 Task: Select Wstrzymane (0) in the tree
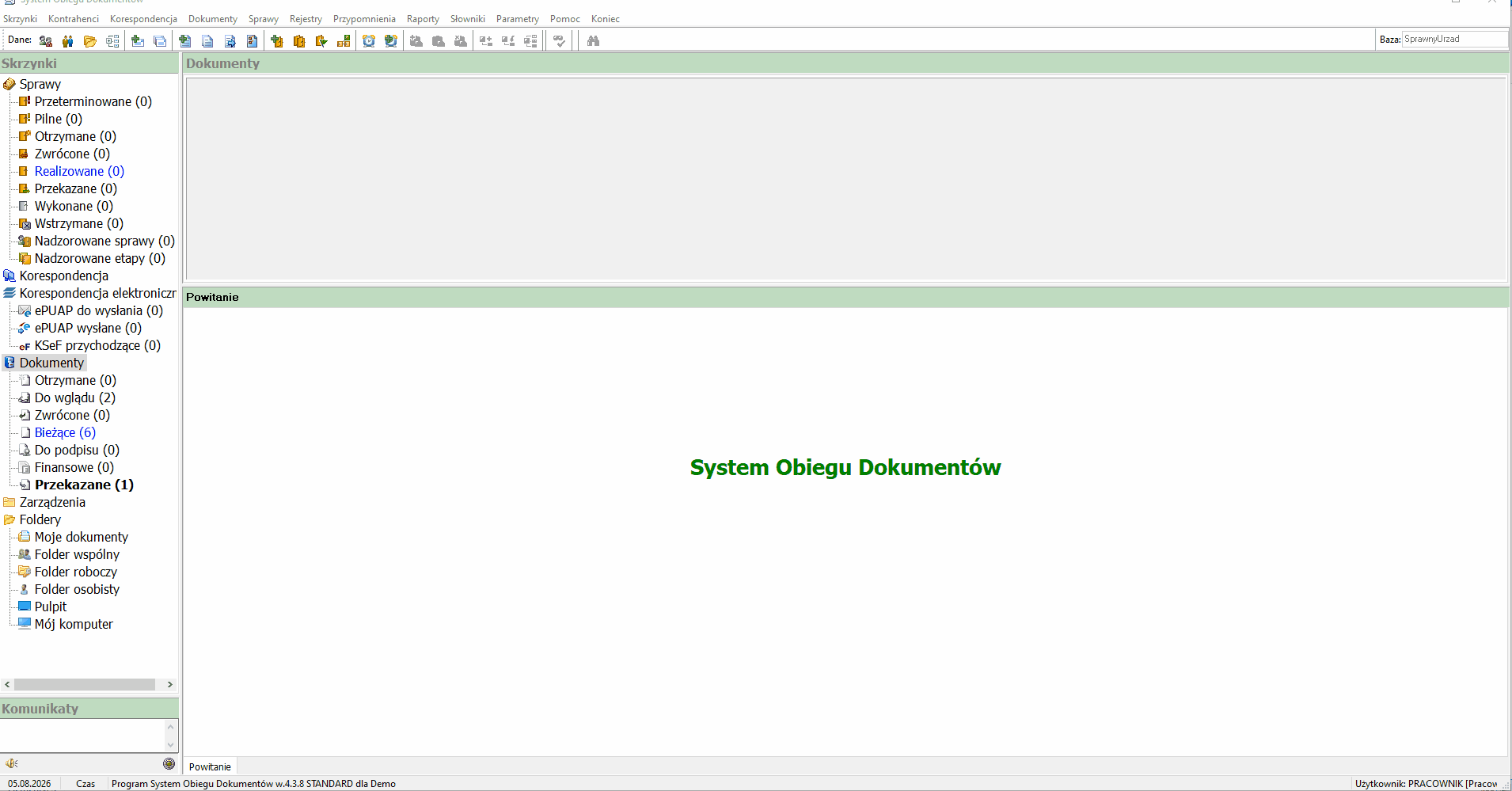79,223
